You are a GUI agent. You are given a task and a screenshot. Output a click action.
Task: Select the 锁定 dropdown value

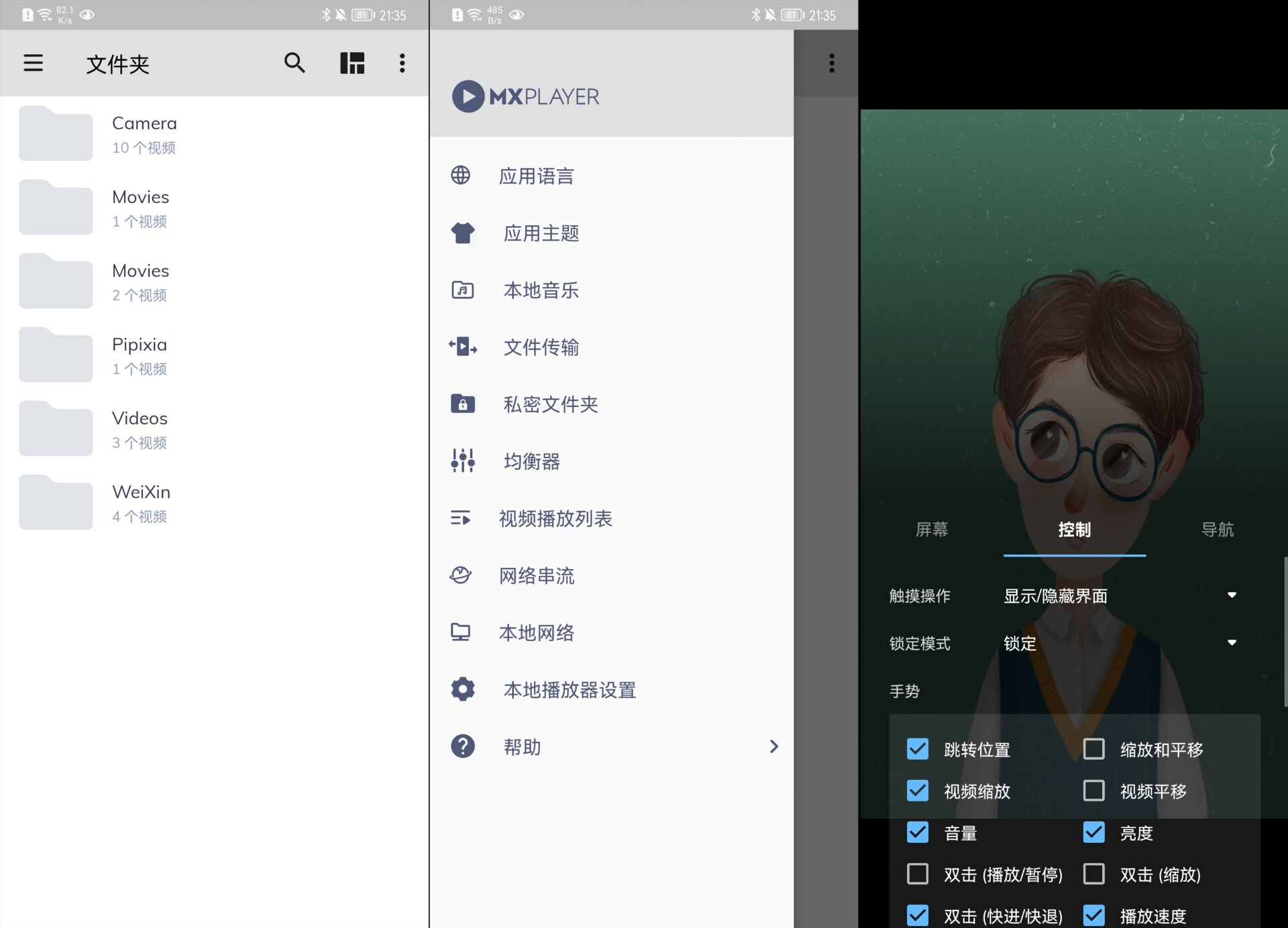coord(1020,644)
